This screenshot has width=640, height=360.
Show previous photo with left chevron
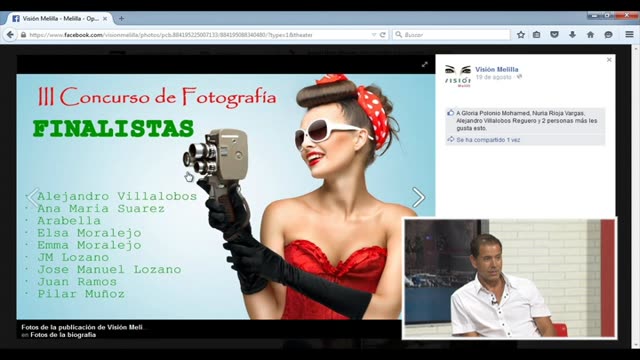[x=33, y=198]
